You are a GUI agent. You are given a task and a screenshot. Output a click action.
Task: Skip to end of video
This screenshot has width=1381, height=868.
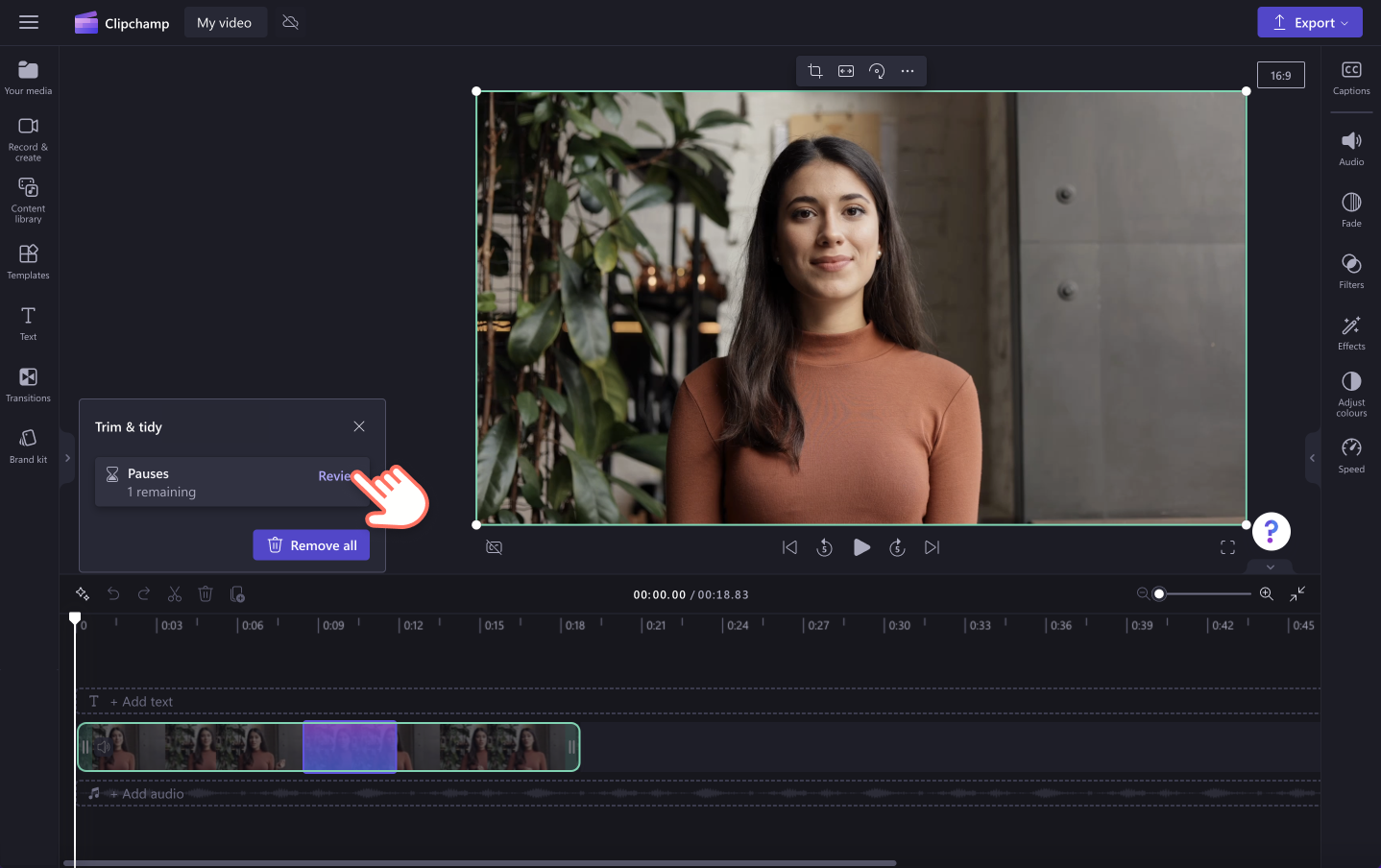point(933,547)
